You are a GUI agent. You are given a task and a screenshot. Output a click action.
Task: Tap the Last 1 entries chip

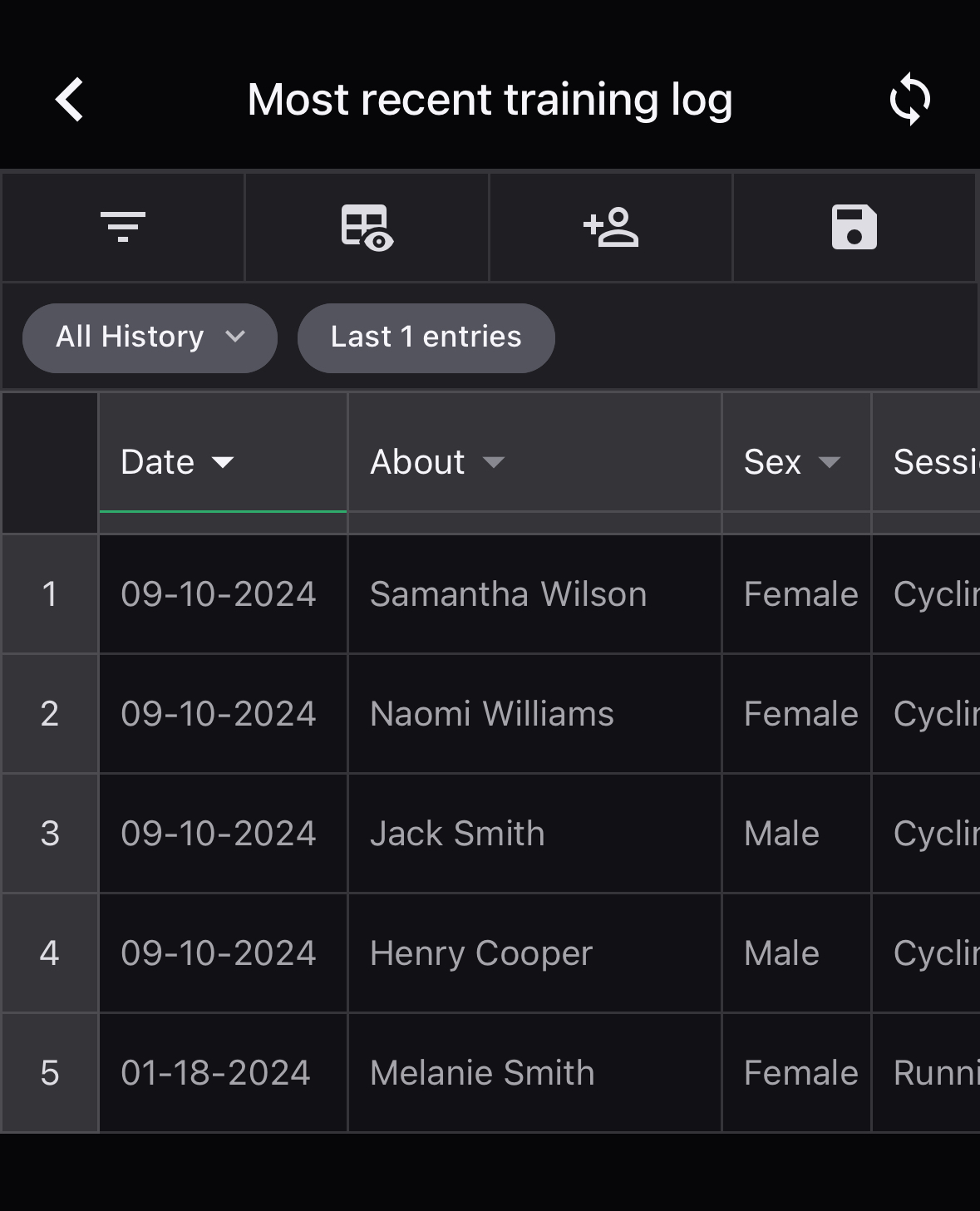pos(426,337)
